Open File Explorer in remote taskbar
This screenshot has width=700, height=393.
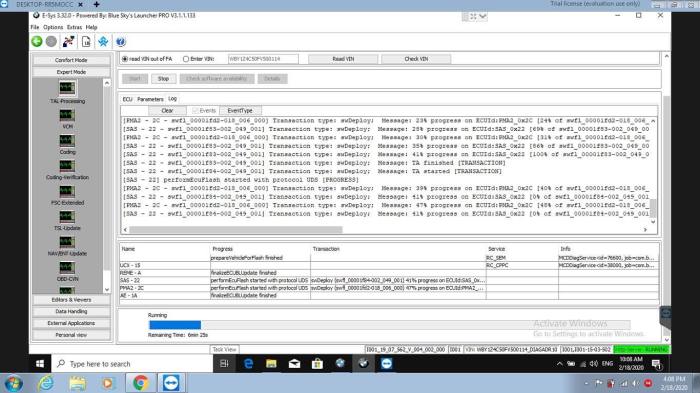click(x=271, y=364)
